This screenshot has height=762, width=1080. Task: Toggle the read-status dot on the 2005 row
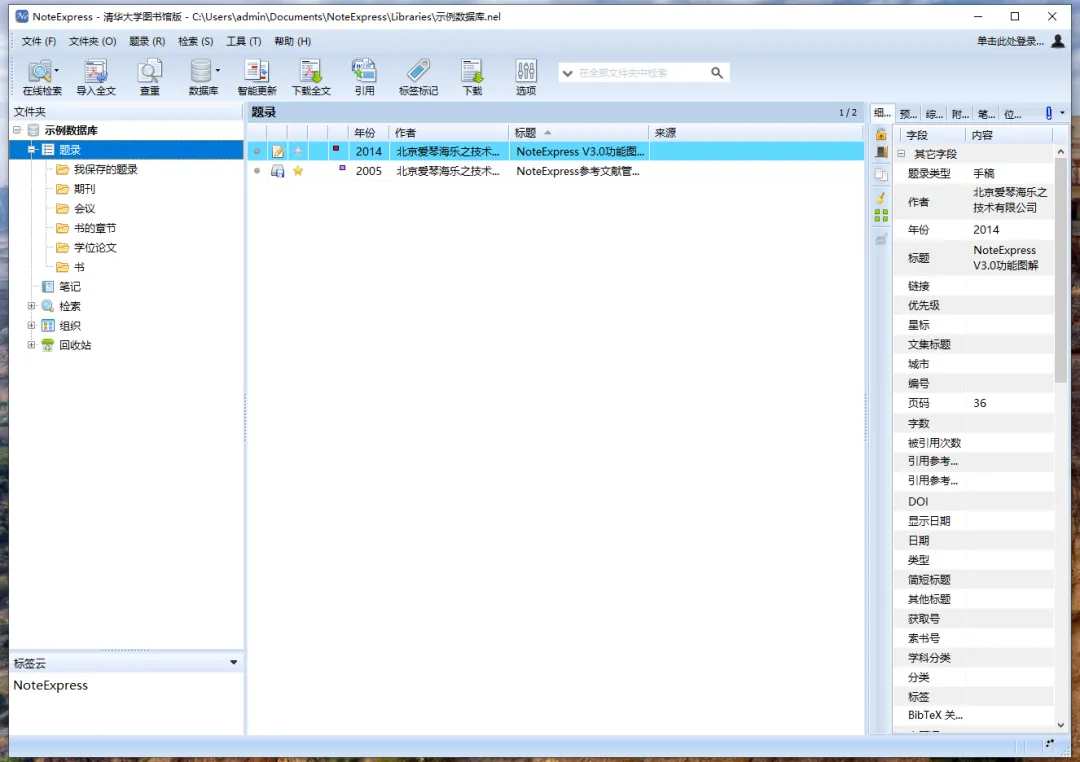[257, 170]
